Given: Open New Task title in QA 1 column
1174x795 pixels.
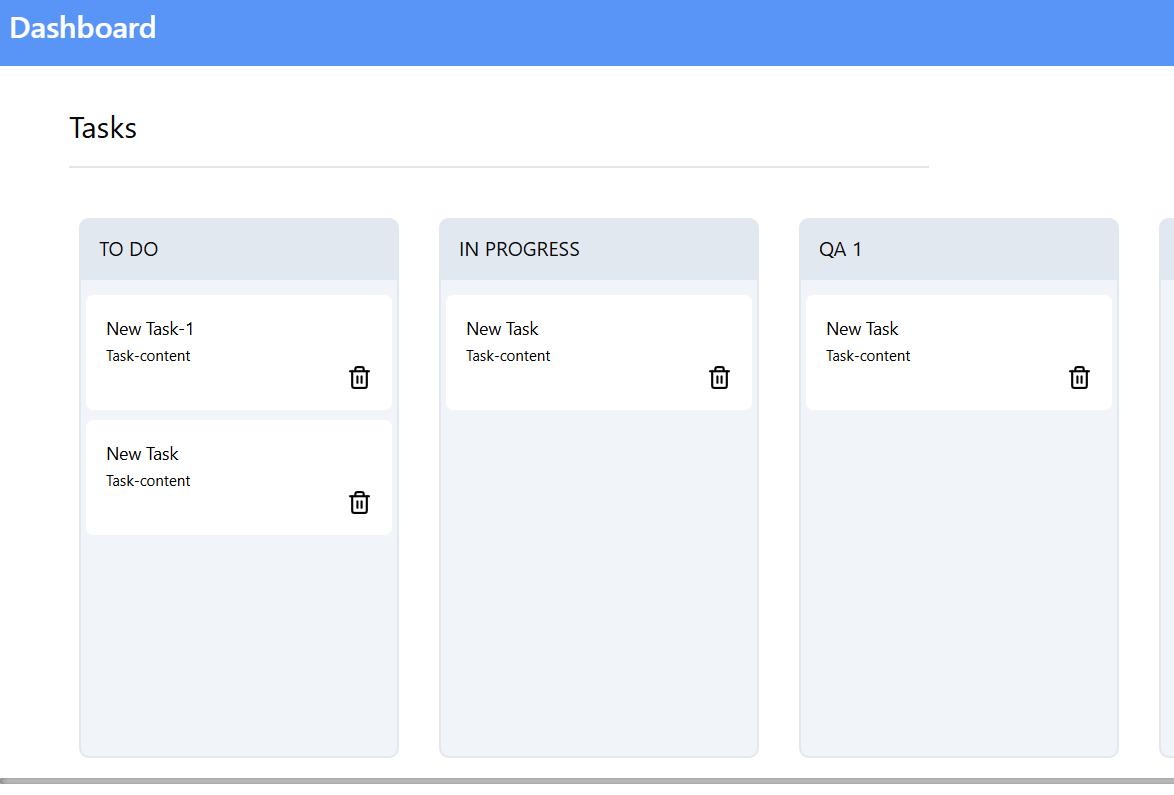Looking at the screenshot, I should point(862,329).
